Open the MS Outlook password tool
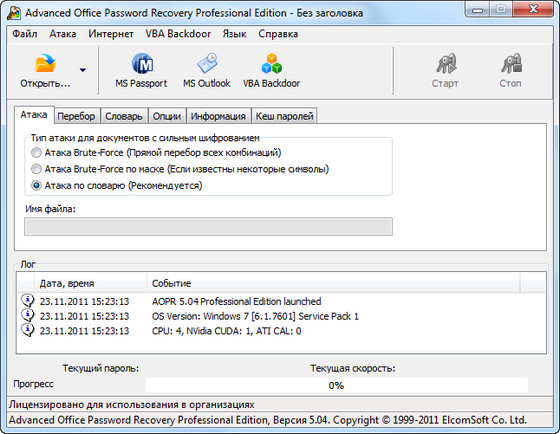This screenshot has height=434, width=560. [x=206, y=71]
